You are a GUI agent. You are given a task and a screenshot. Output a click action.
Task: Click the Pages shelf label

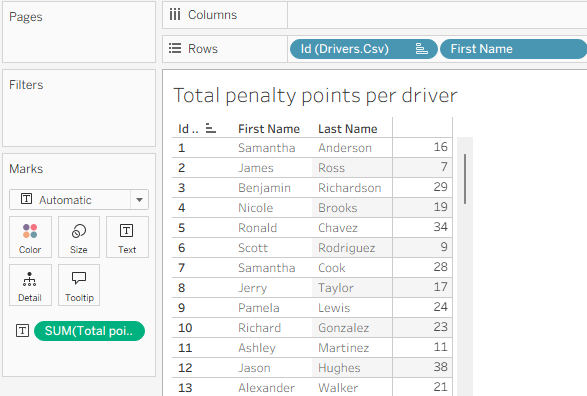26,17
